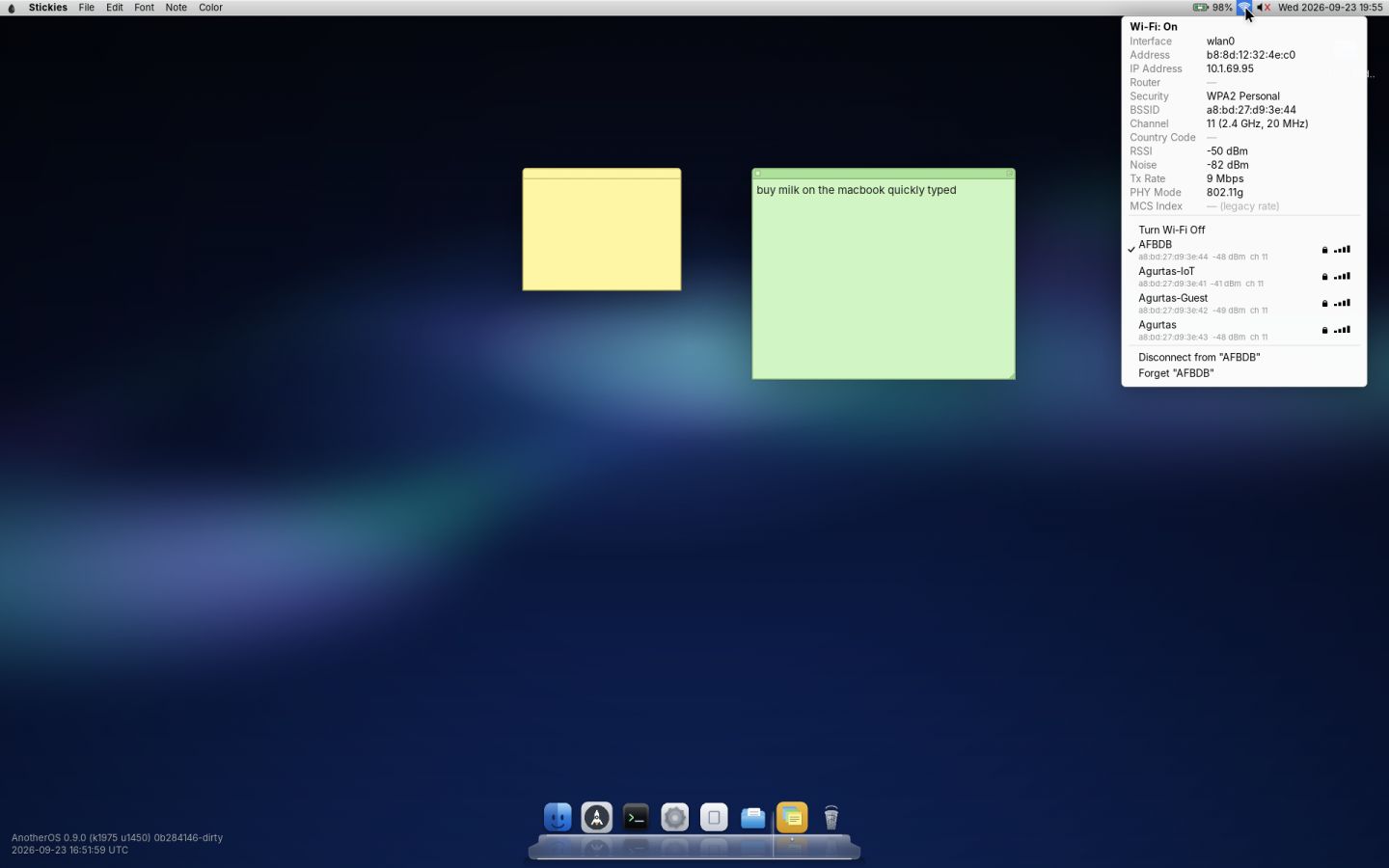1389x868 pixels.
Task: Click the collapse button on green sticky note
Action: tap(1009, 174)
